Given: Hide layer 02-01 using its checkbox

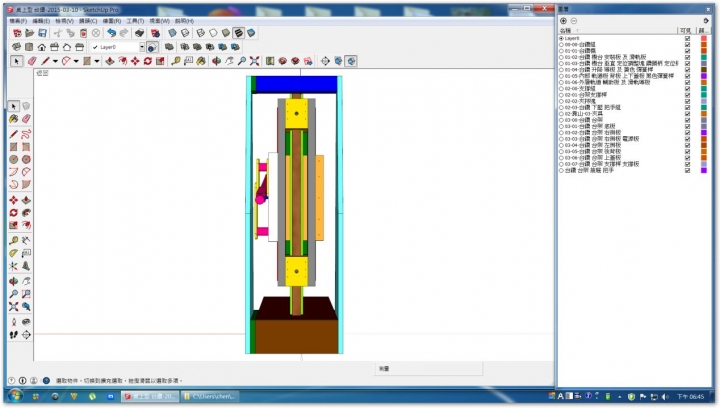Looking at the screenshot, I should [687, 95].
